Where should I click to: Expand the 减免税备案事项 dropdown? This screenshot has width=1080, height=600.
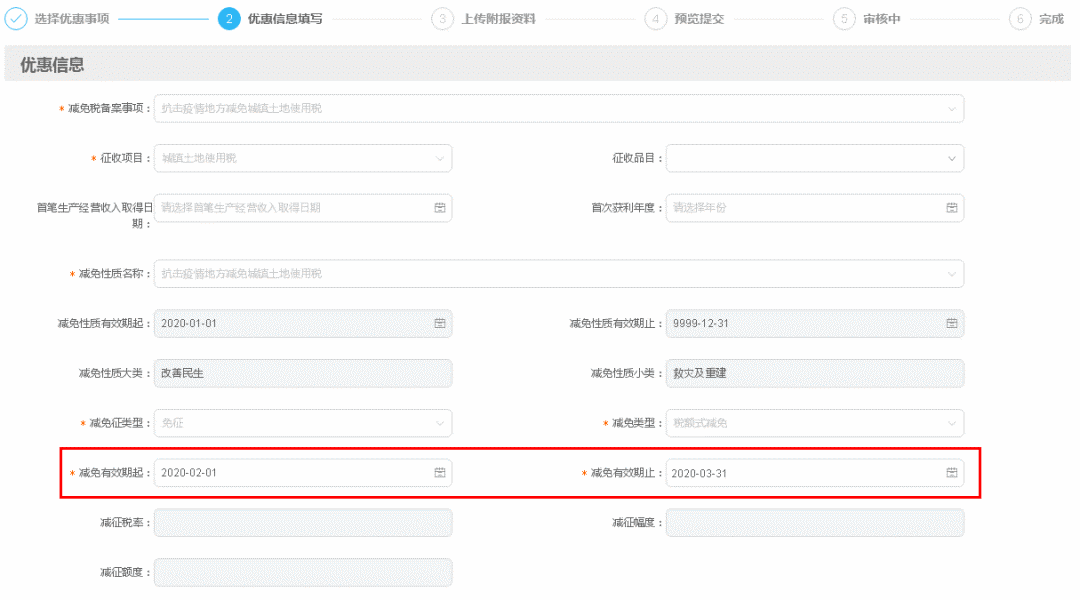point(951,108)
